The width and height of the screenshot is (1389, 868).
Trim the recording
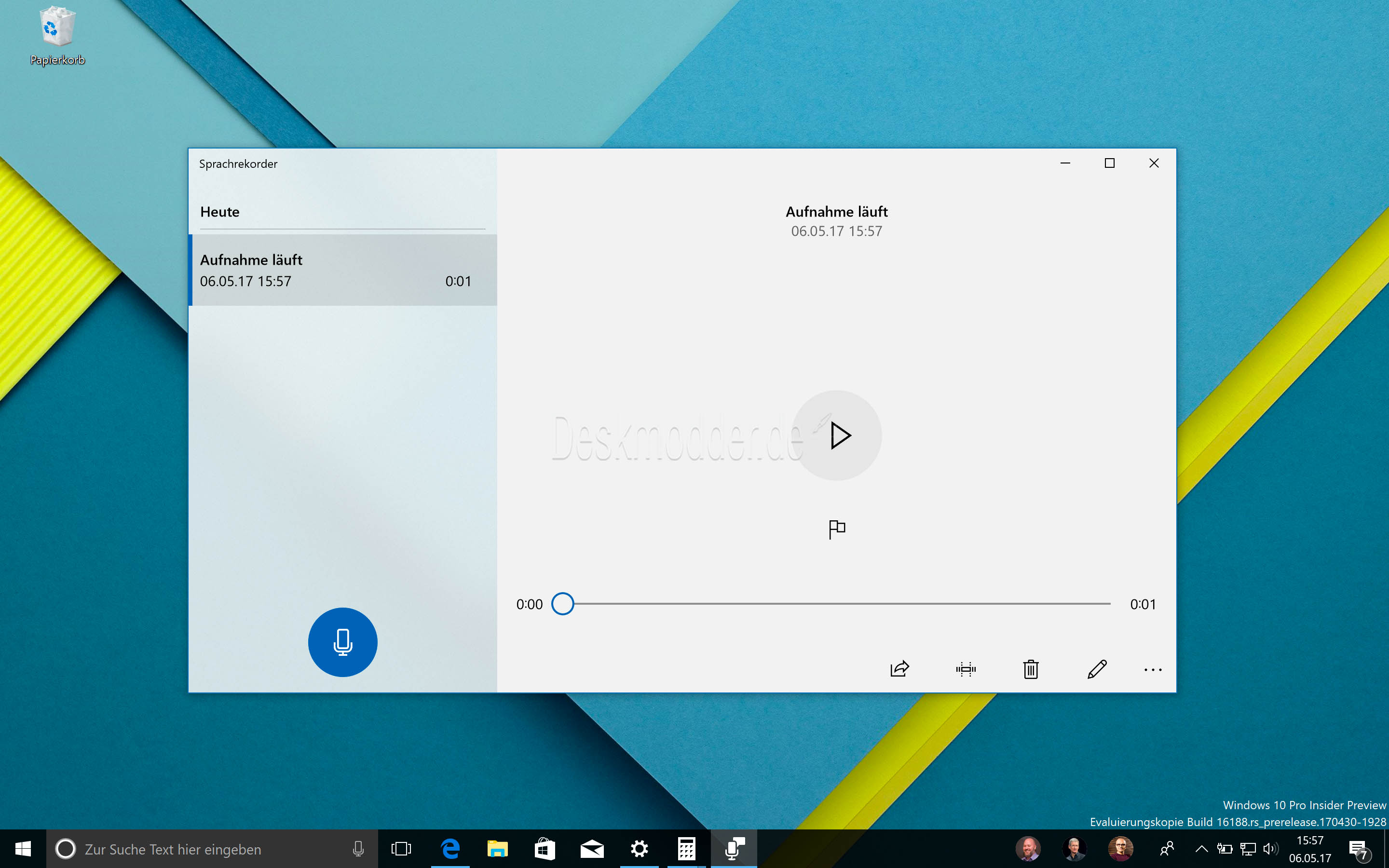(x=966, y=669)
